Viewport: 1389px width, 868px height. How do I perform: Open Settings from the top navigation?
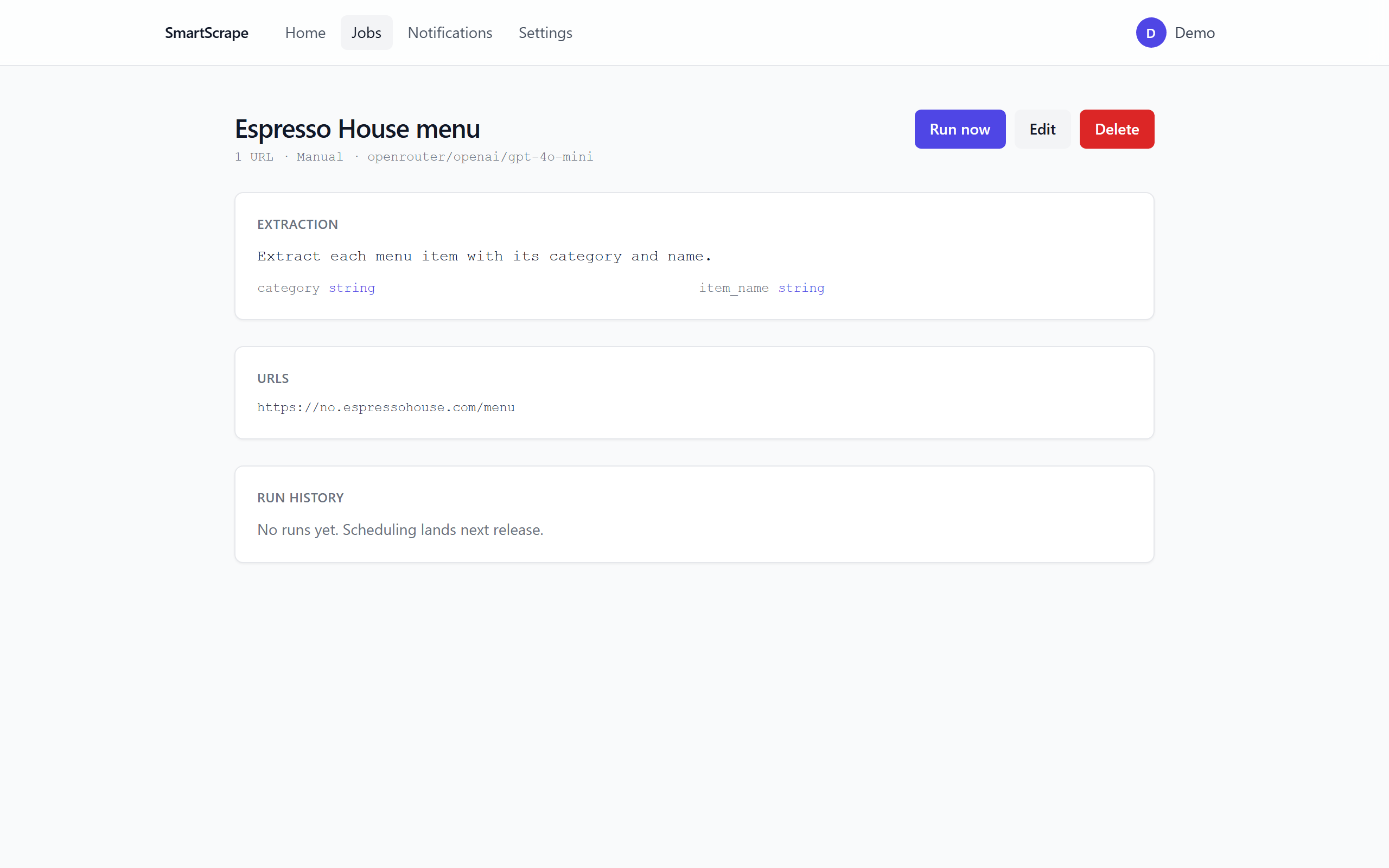(x=545, y=33)
